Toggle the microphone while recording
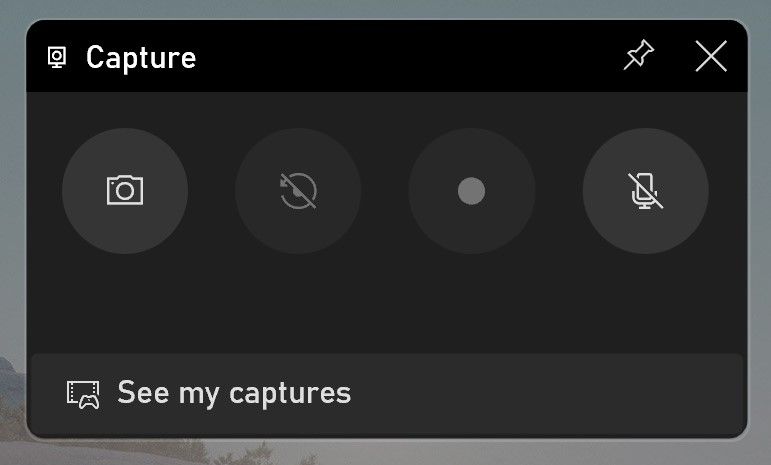This screenshot has height=465, width=771. pyautogui.click(x=645, y=191)
